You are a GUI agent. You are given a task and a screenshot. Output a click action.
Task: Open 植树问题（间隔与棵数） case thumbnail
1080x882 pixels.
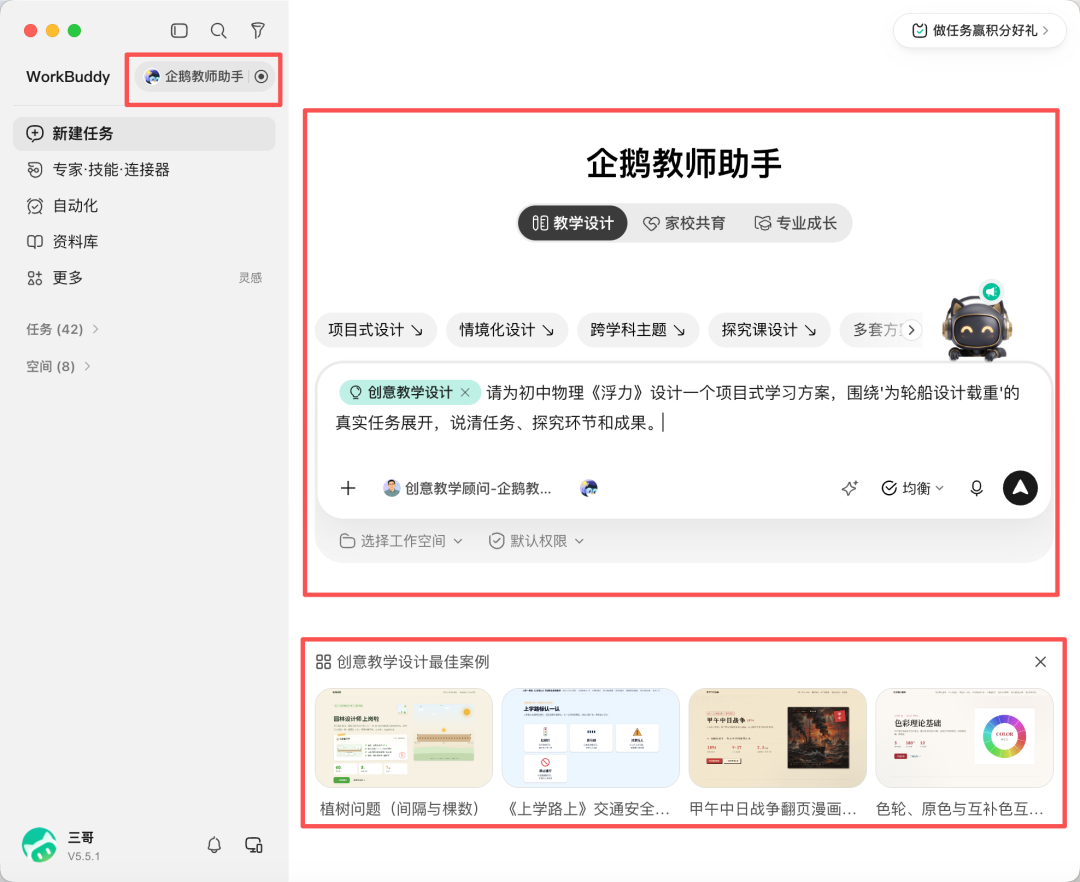[404, 737]
